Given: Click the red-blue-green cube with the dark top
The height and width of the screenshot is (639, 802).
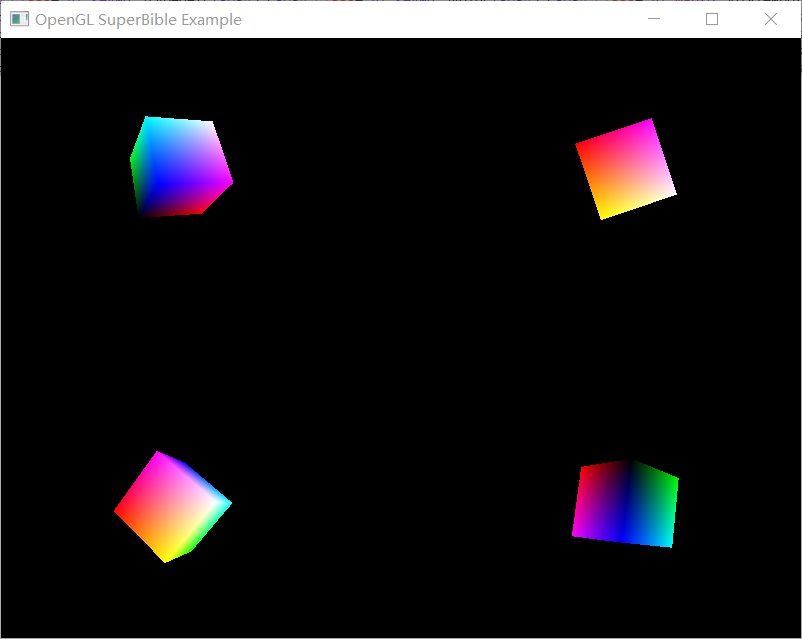Looking at the screenshot, I should (625, 503).
